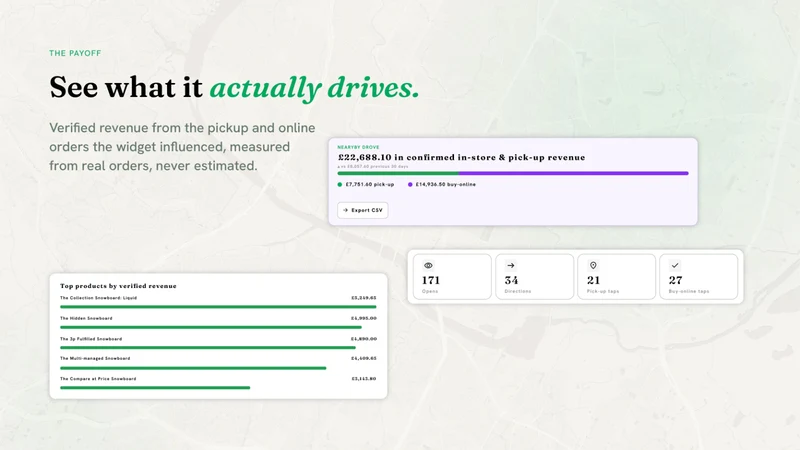
Task: Select the 171 Opens stat card
Action: coord(453,277)
